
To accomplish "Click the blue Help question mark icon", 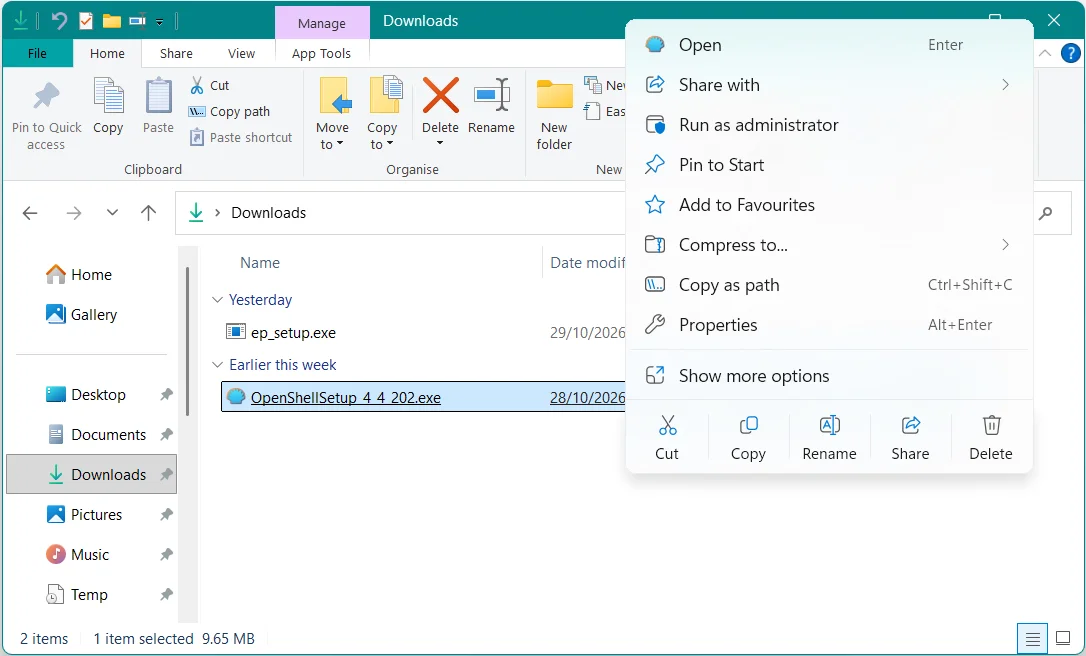I will (1071, 53).
